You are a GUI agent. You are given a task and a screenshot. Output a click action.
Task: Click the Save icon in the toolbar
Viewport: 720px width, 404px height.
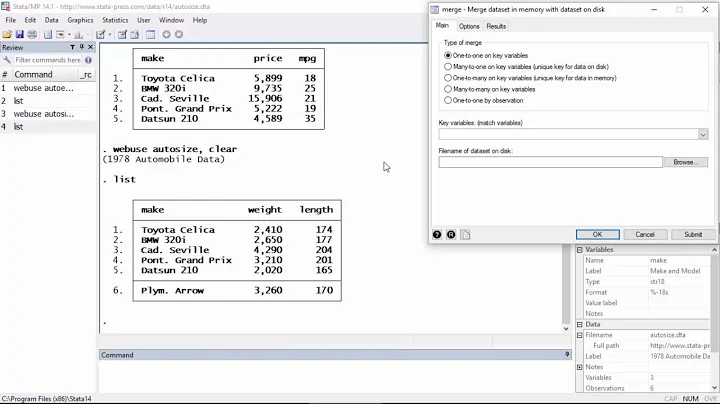pyautogui.click(x=20, y=34)
